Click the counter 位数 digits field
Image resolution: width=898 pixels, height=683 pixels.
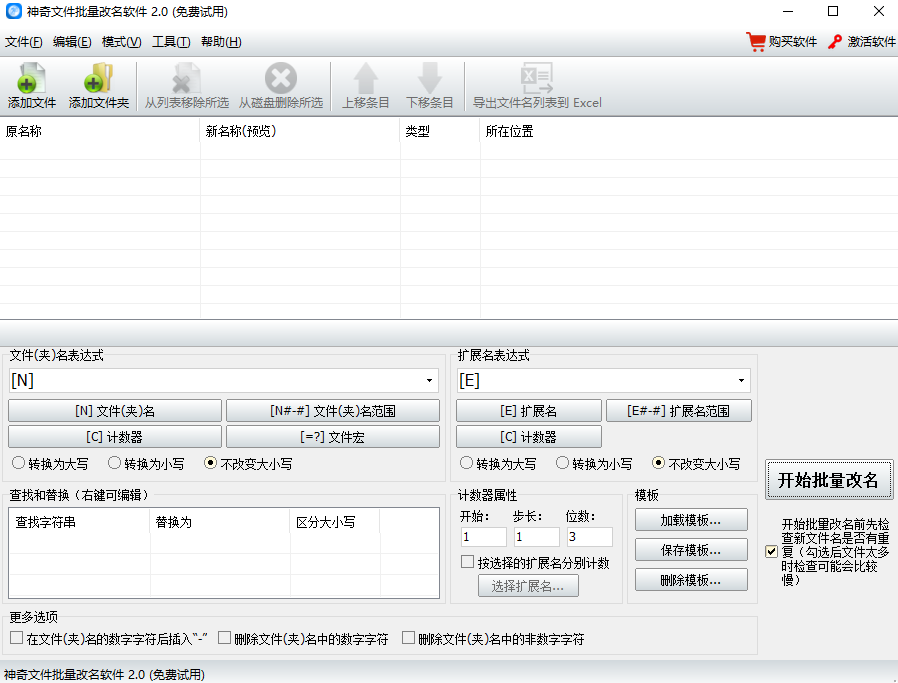[x=589, y=537]
